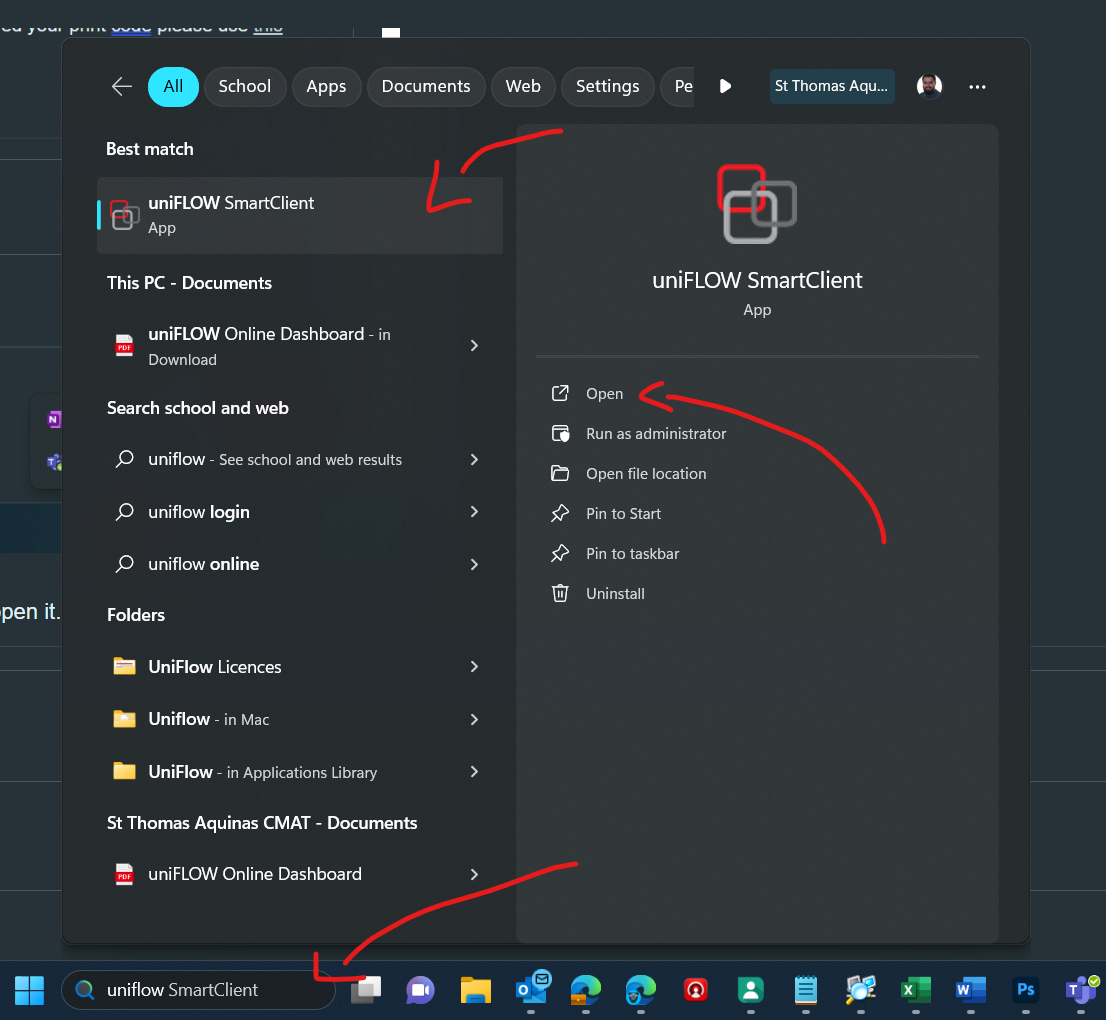
Task: Choose Pin to taskbar
Action: (x=632, y=554)
